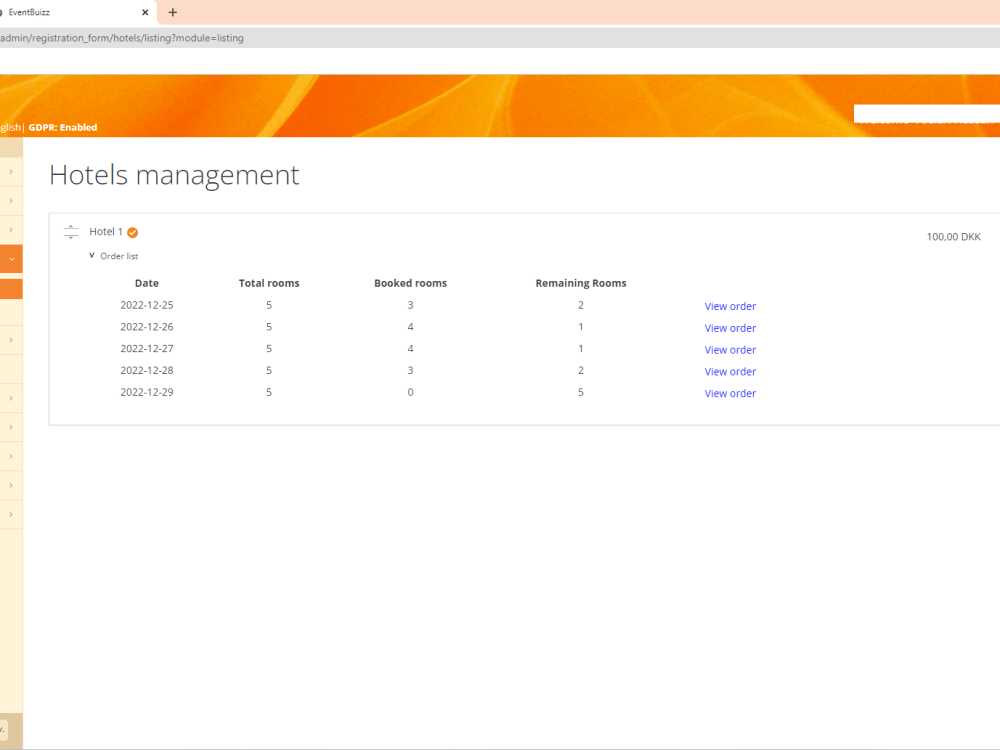
Task: View order for 2022-12-25
Action: [730, 306]
